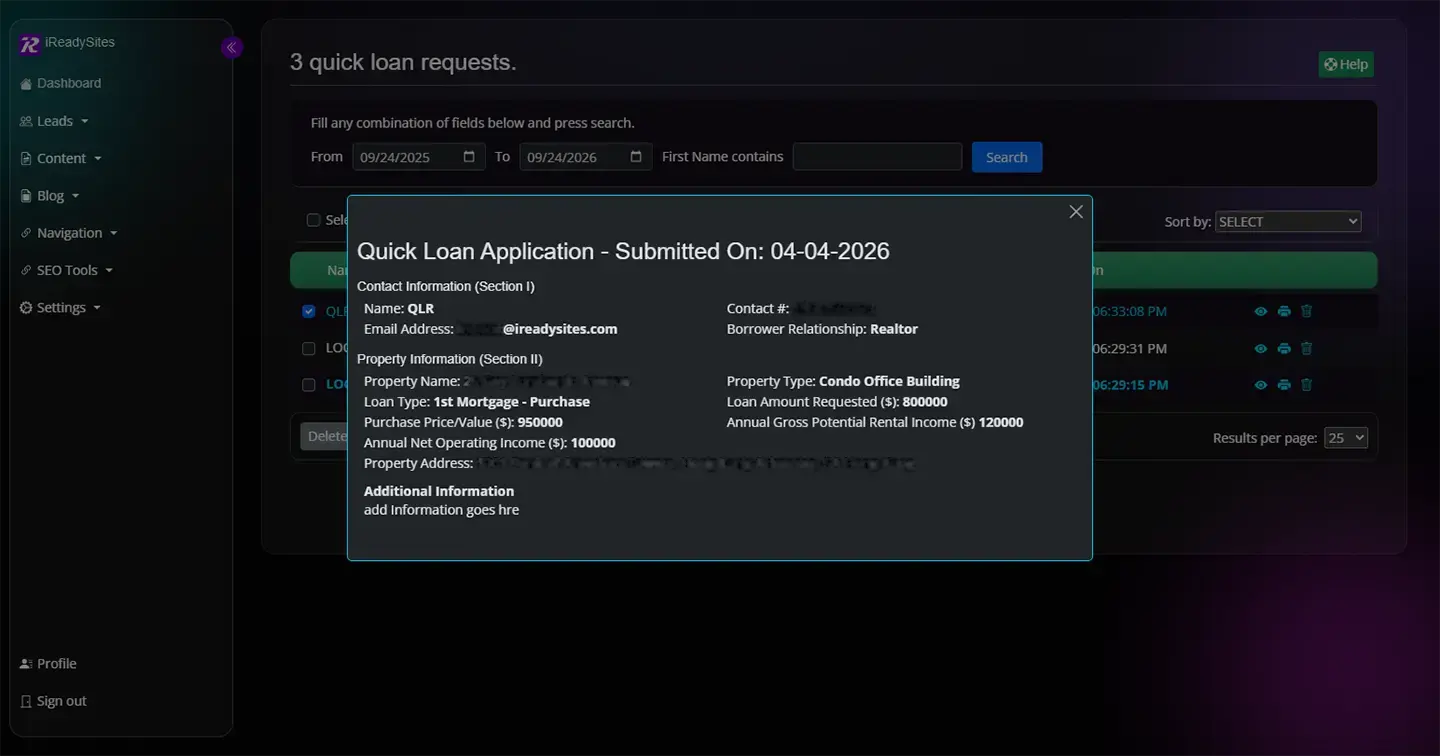This screenshot has height=756, width=1440.
Task: Click the From date field 09/24/2025
Action: pyautogui.click(x=419, y=157)
